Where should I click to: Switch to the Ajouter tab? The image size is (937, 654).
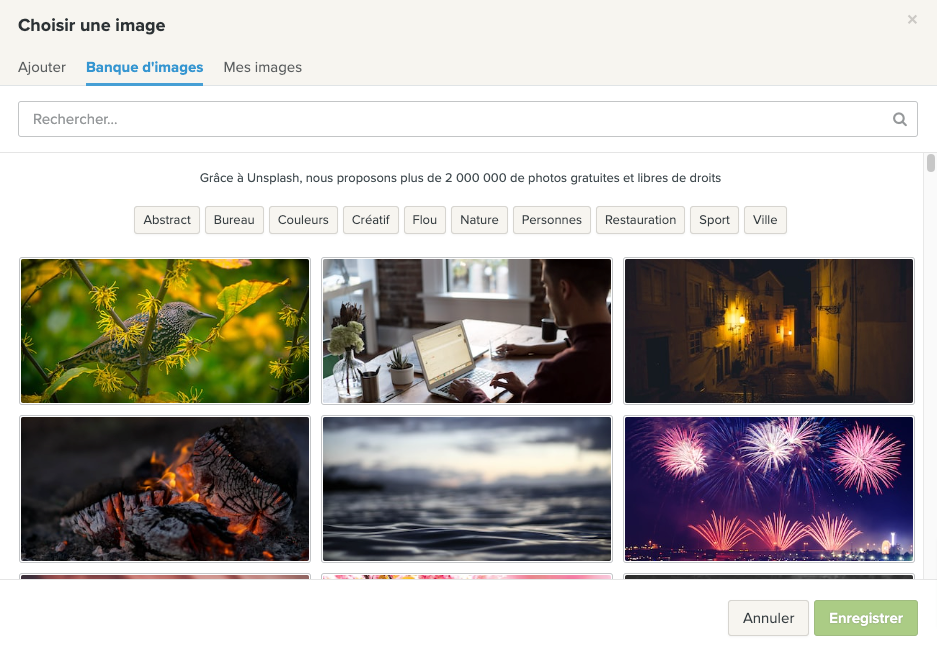(42, 67)
